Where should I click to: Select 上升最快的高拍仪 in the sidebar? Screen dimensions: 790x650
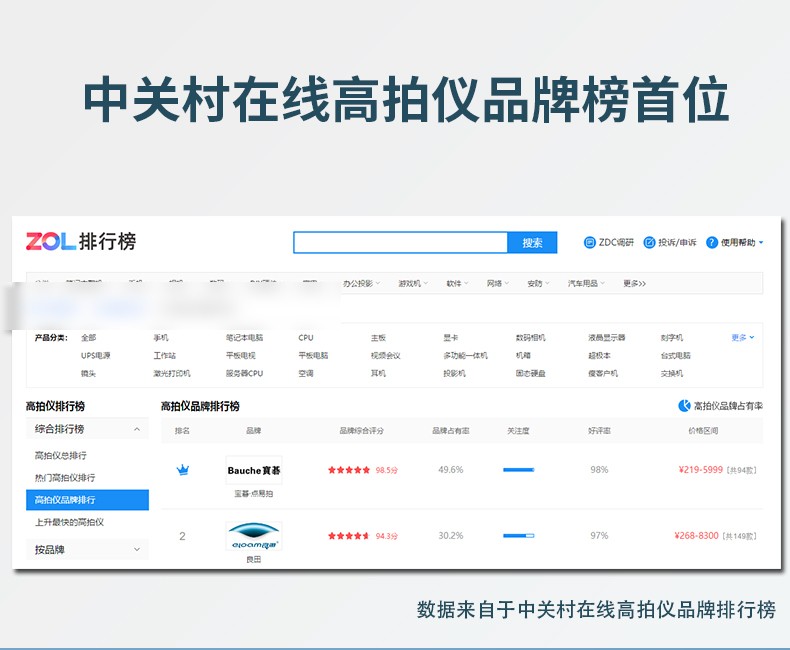[x=69, y=522]
